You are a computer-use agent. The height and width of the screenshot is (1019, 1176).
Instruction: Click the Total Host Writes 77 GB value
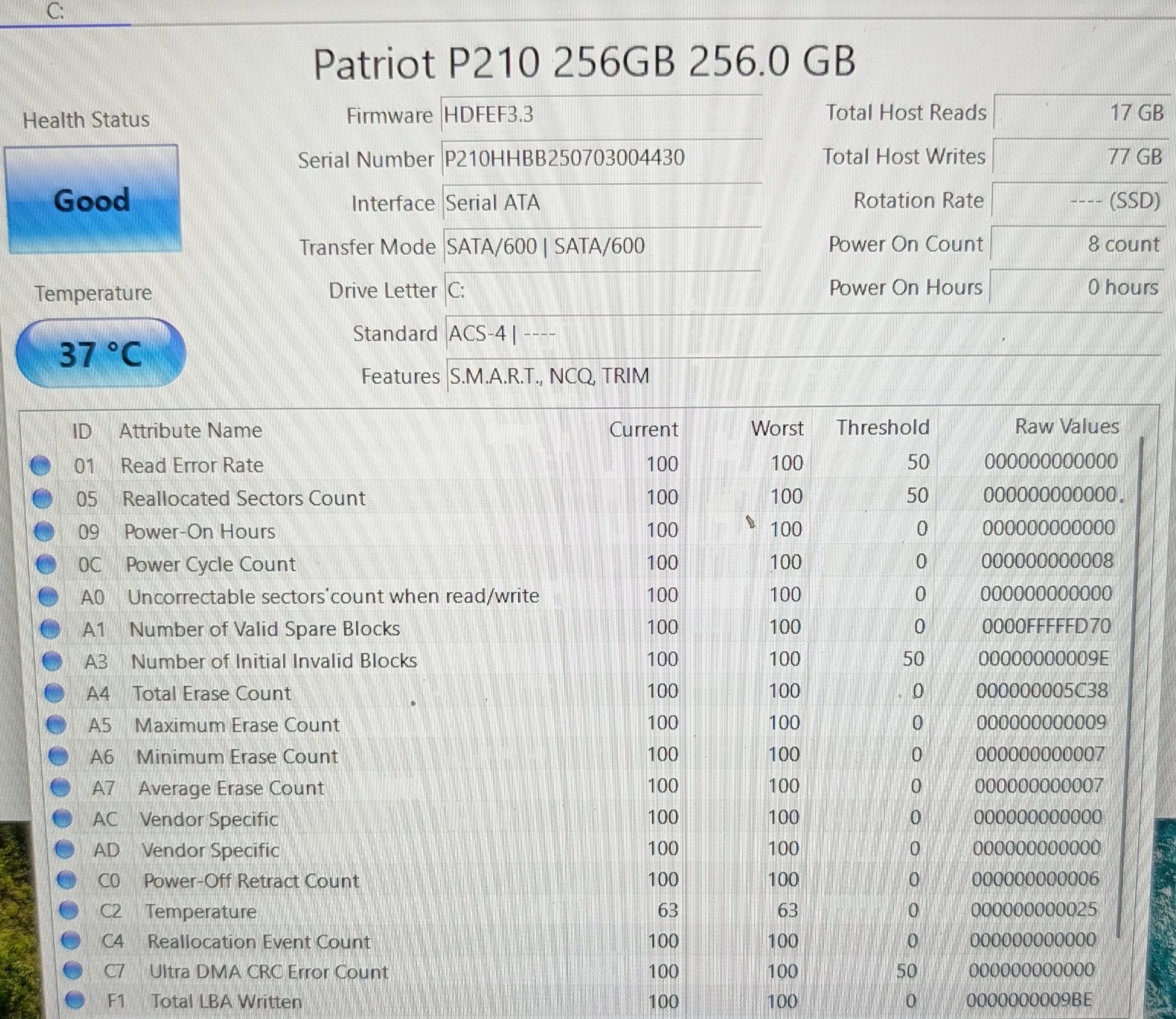(1079, 156)
